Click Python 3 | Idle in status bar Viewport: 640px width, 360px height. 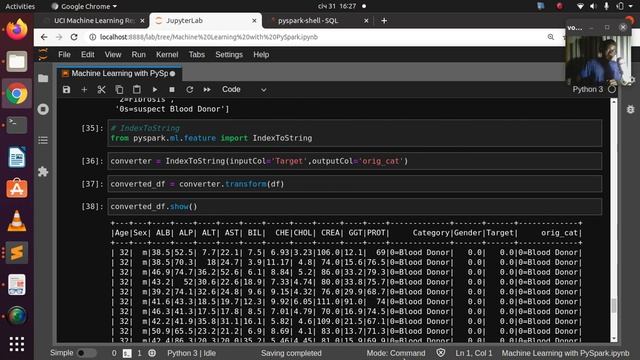click(191, 353)
